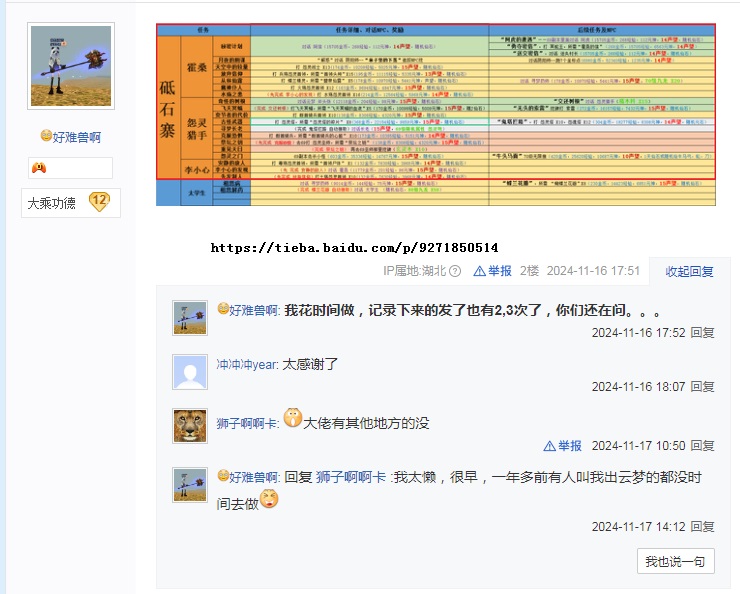
Task: Reply to the 10:50 comment
Action: [x=702, y=446]
